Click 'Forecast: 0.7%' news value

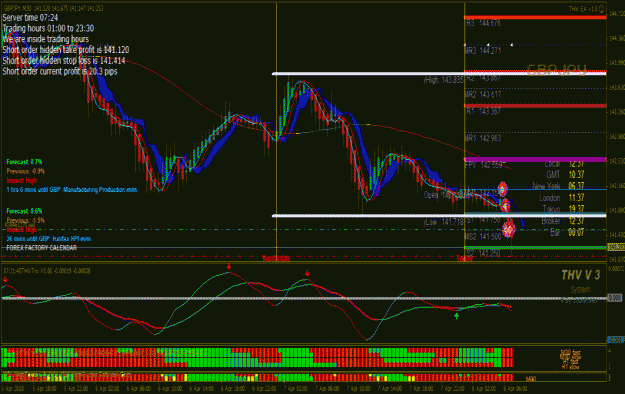(24, 162)
